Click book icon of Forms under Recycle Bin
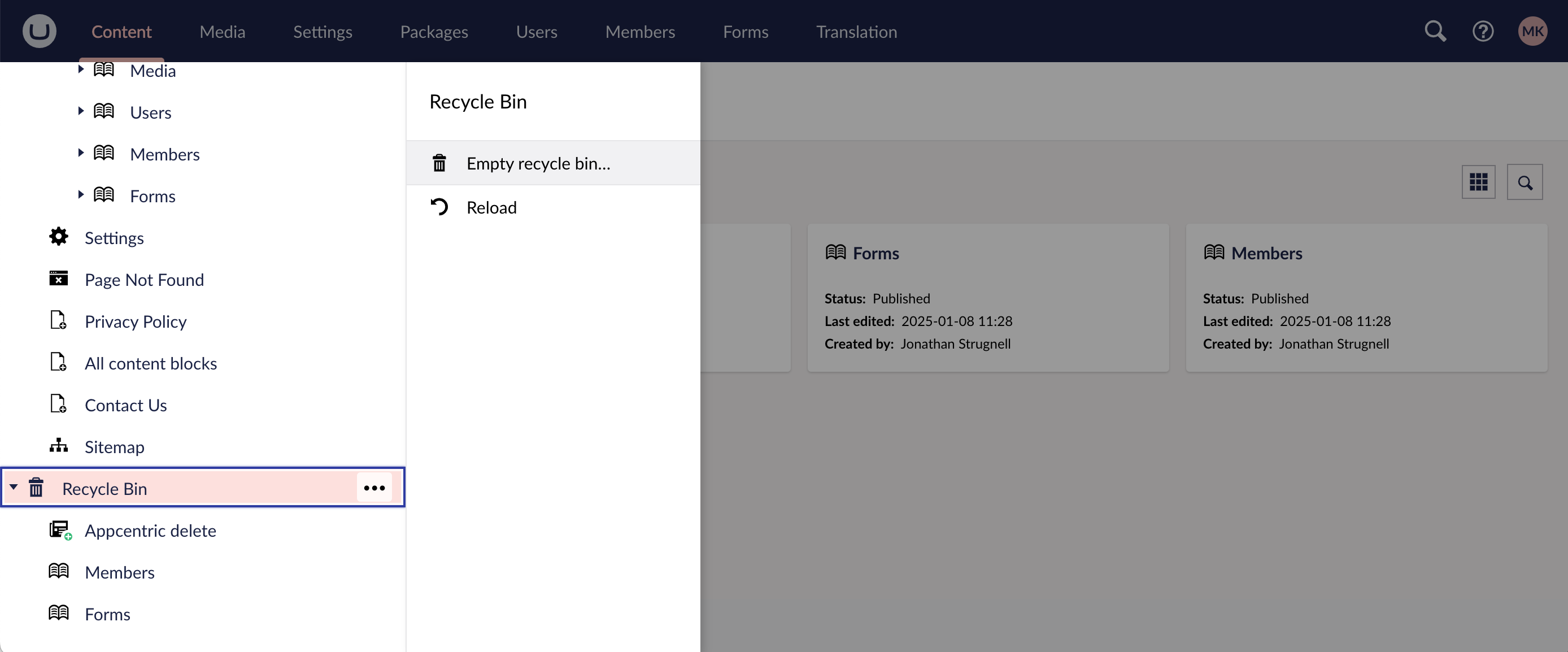The width and height of the screenshot is (1568, 652). pyautogui.click(x=58, y=613)
